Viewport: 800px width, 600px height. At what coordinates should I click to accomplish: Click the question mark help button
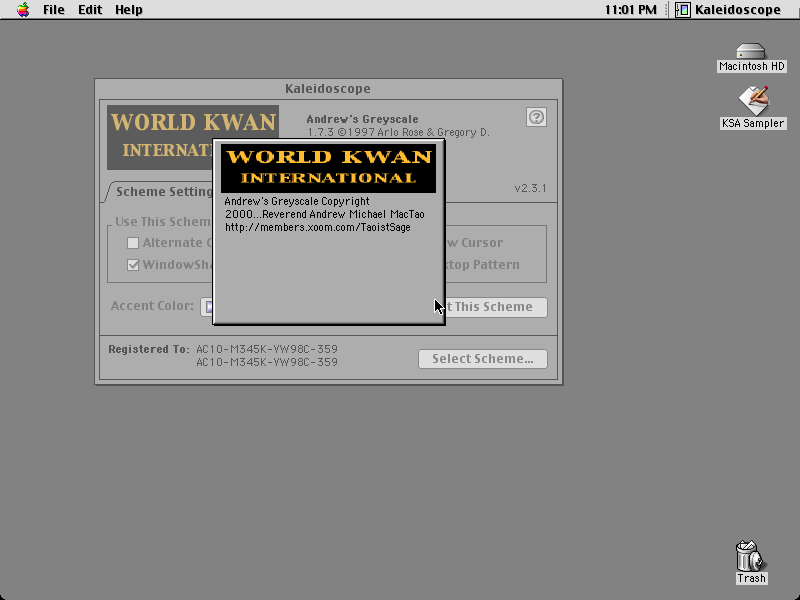536,117
